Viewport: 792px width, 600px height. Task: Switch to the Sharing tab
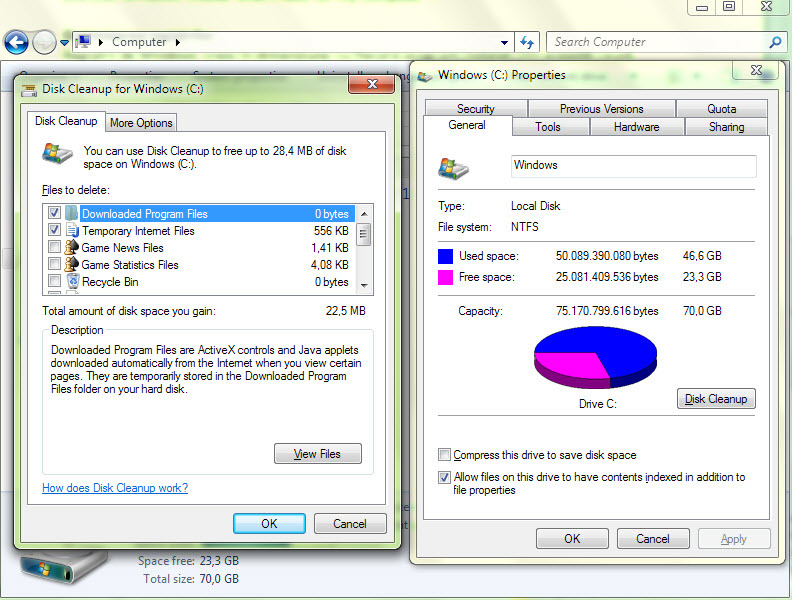726,127
